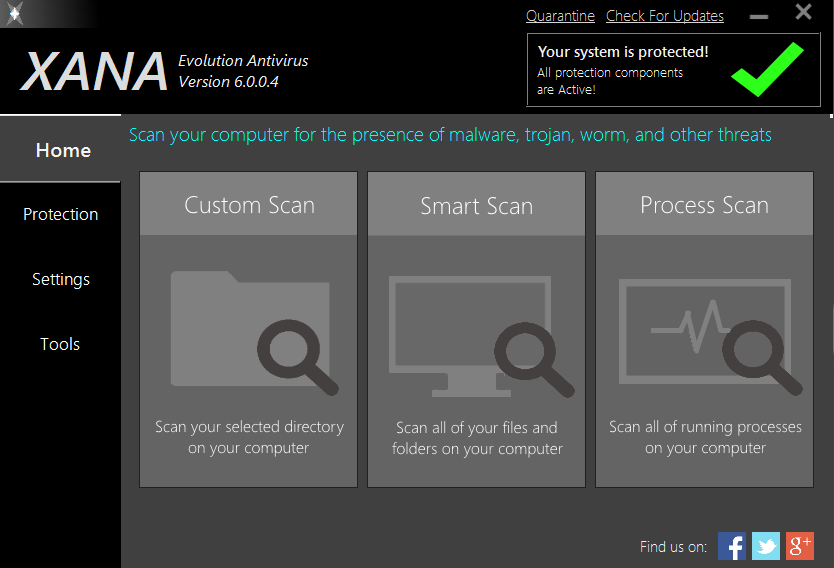Click the star logo in title bar
The height and width of the screenshot is (568, 834).
click(13, 13)
